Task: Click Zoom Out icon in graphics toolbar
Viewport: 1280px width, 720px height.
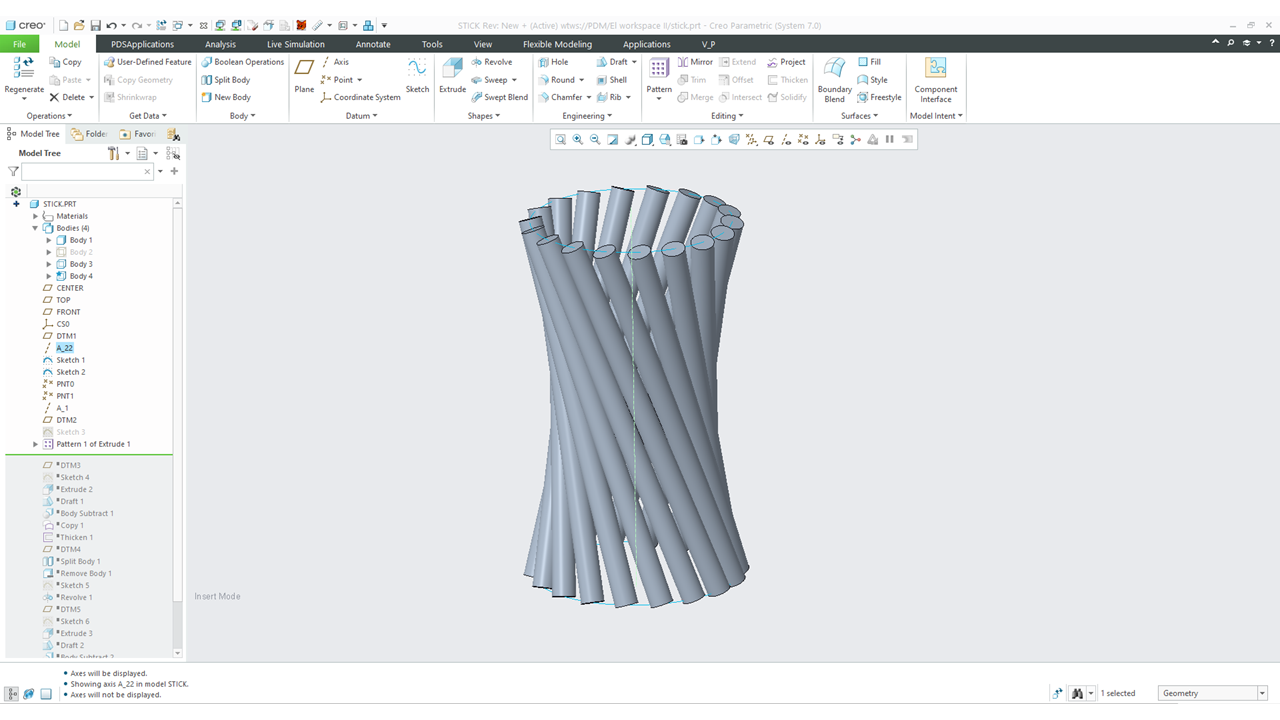Action: click(x=595, y=140)
